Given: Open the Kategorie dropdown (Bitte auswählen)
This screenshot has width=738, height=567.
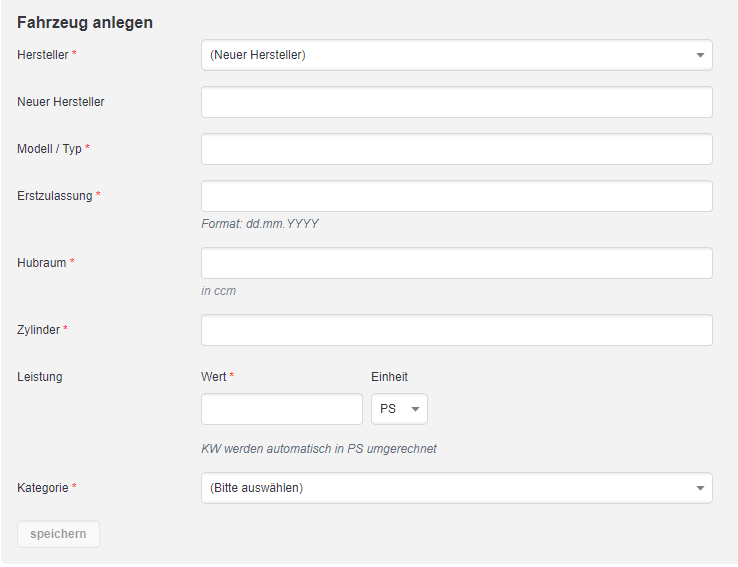Looking at the screenshot, I should tap(457, 488).
